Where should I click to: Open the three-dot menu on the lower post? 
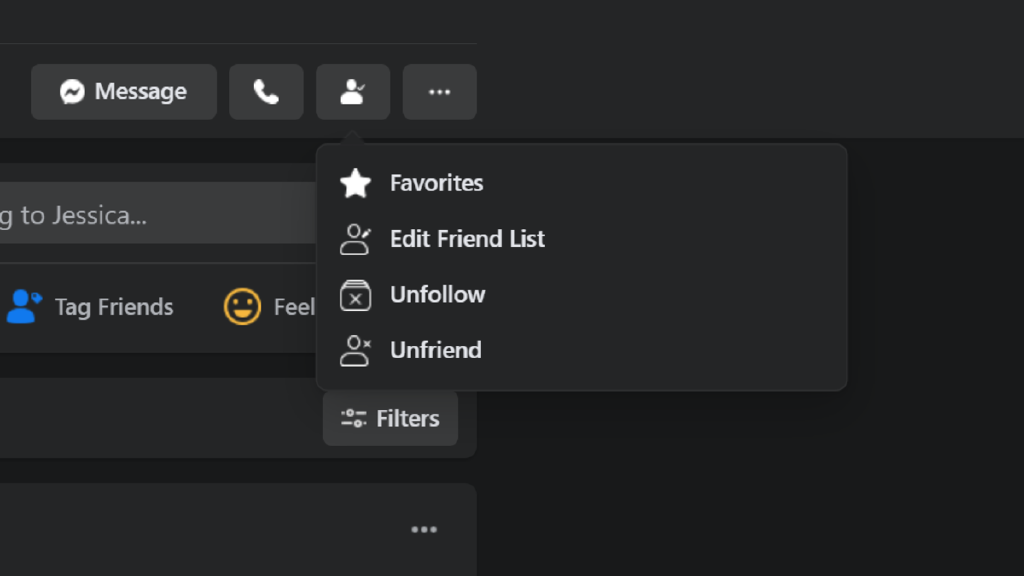[425, 529]
